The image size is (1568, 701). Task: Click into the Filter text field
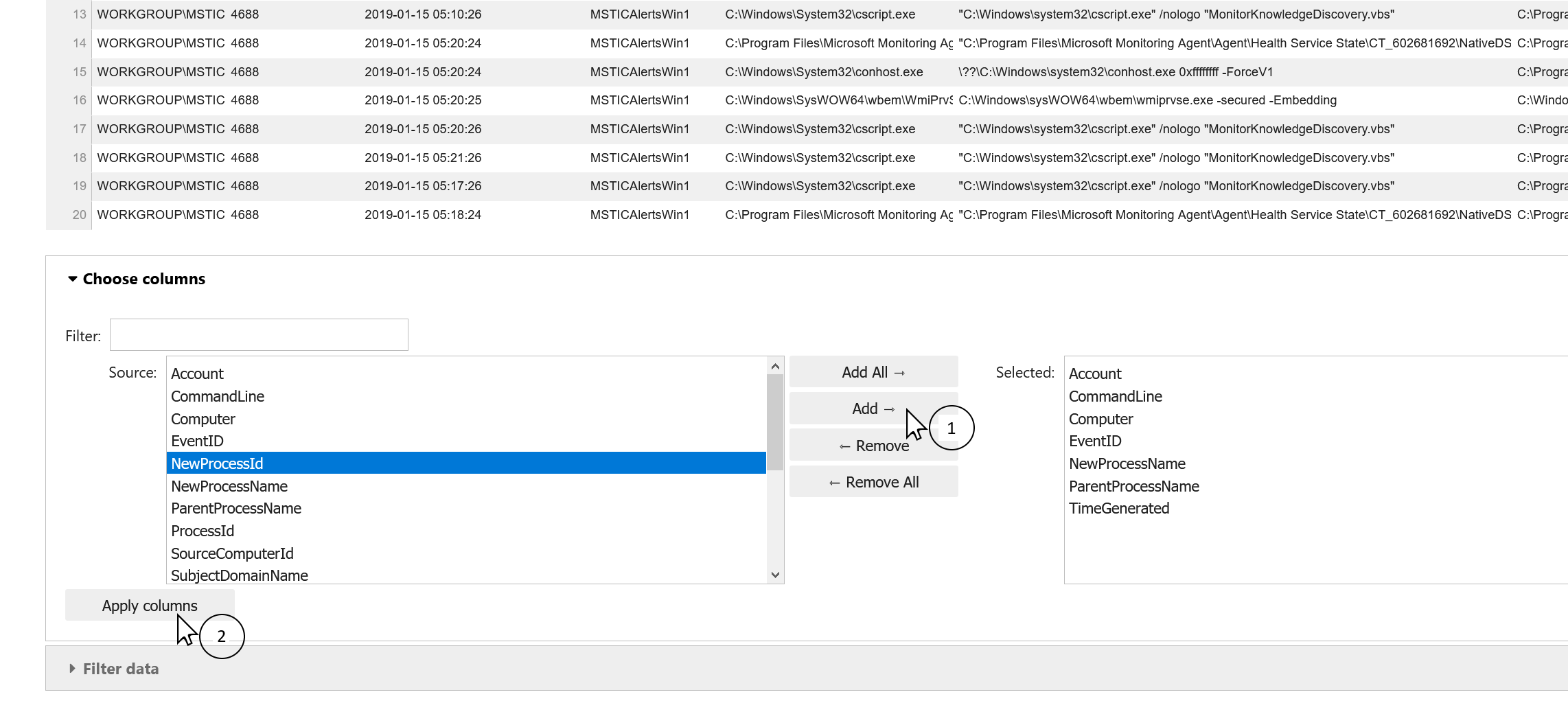pyautogui.click(x=259, y=335)
